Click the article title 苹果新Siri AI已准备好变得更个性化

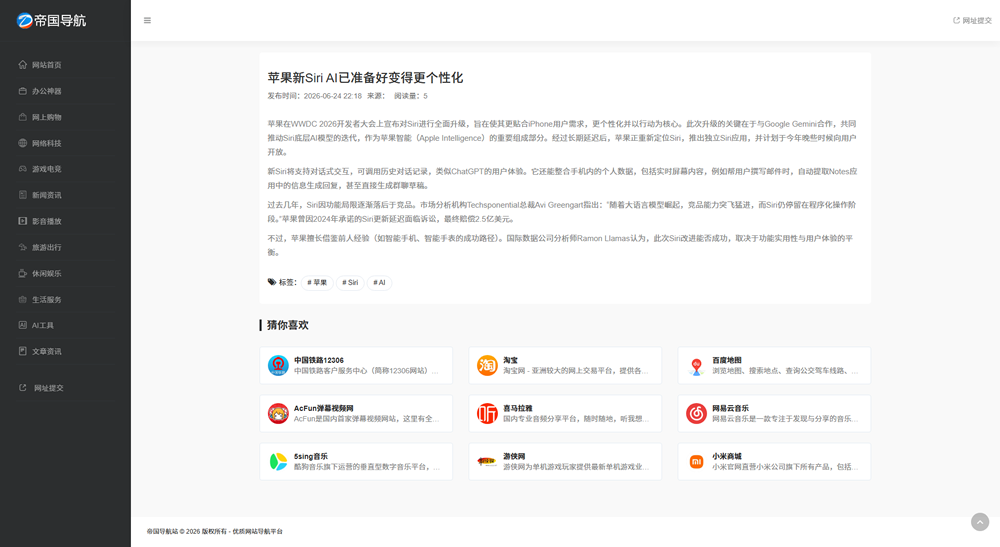(x=365, y=78)
